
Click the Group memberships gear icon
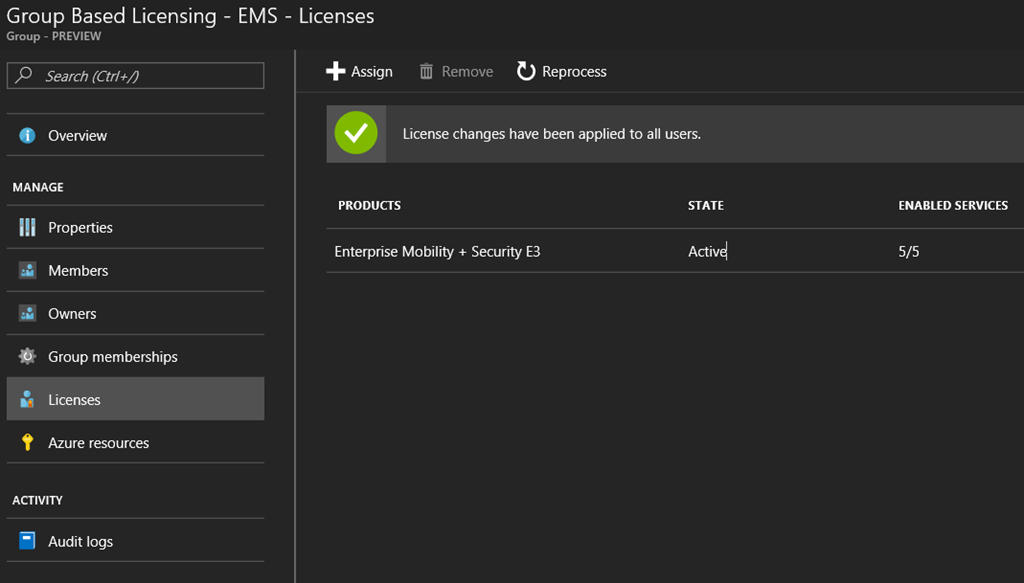click(27, 357)
